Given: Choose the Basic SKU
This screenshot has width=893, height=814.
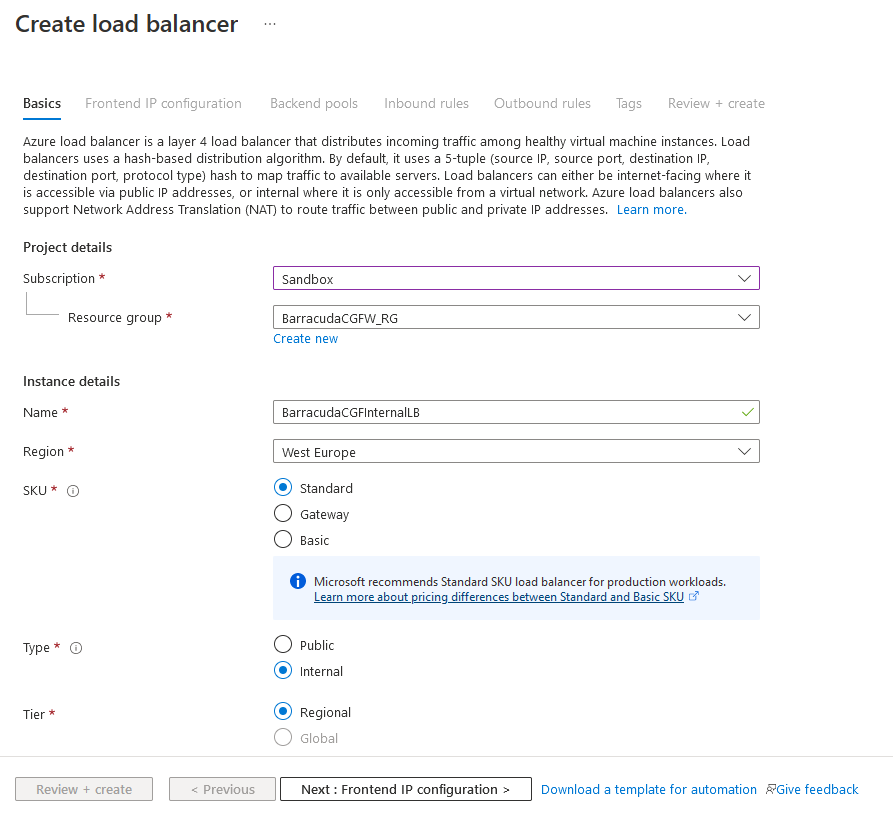Looking at the screenshot, I should (x=283, y=540).
